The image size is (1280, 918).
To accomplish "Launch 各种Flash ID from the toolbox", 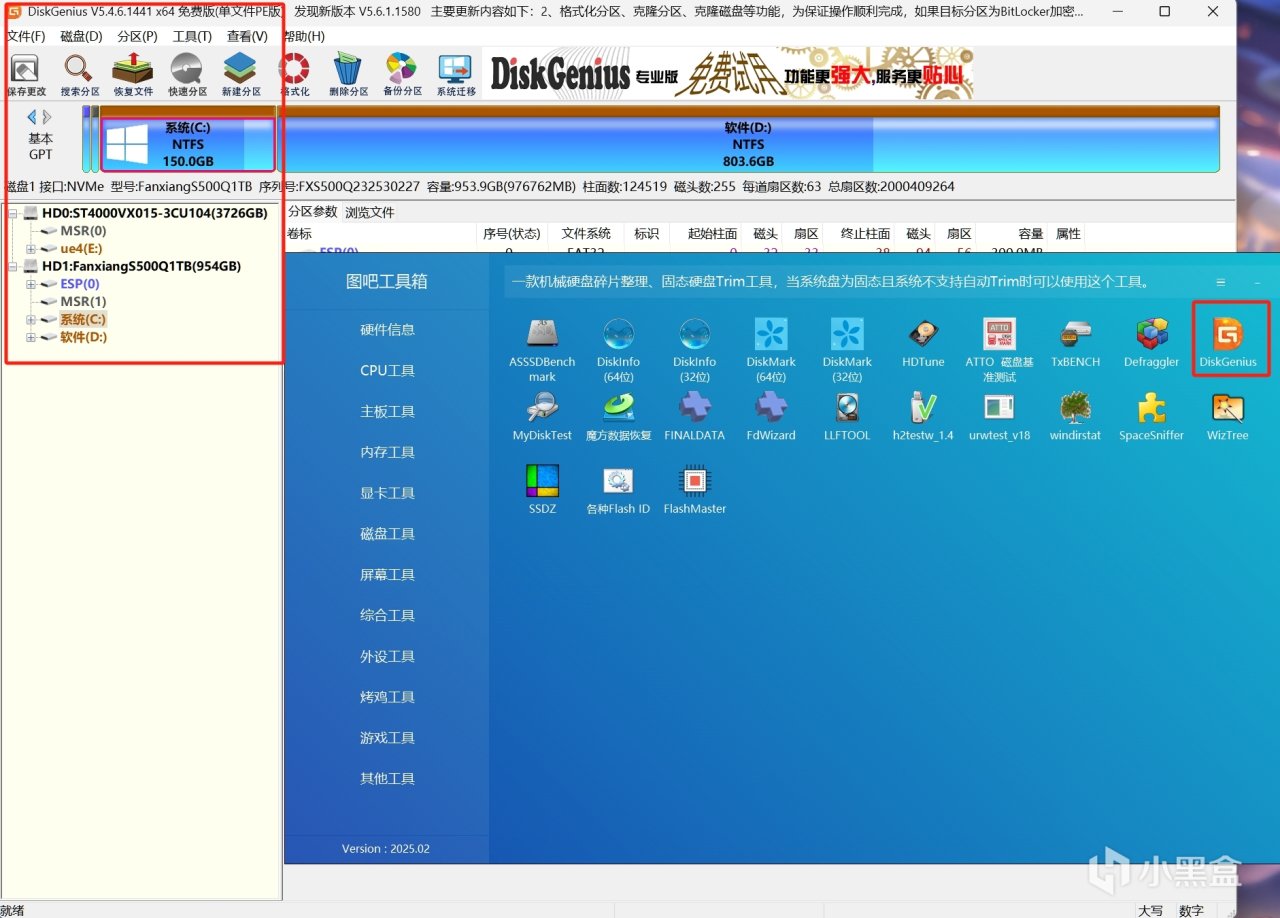I will pyautogui.click(x=618, y=489).
